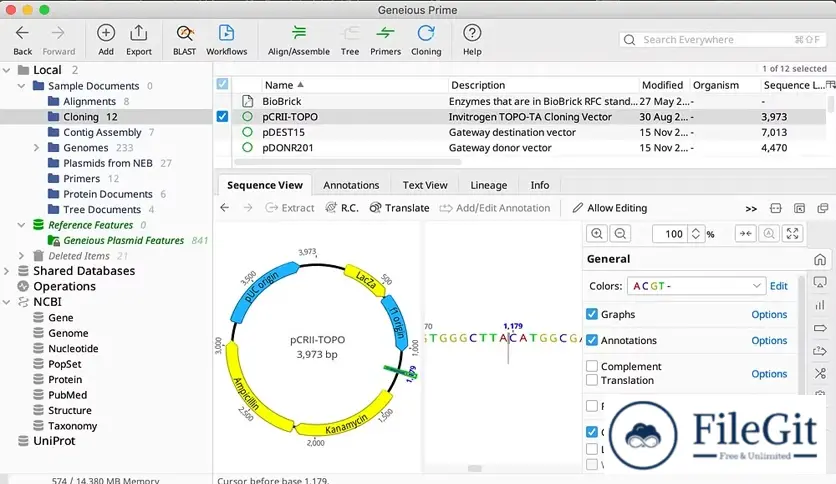Toggle the select-all checkbox in table header
Image resolution: width=836 pixels, height=484 pixels.
pos(222,84)
